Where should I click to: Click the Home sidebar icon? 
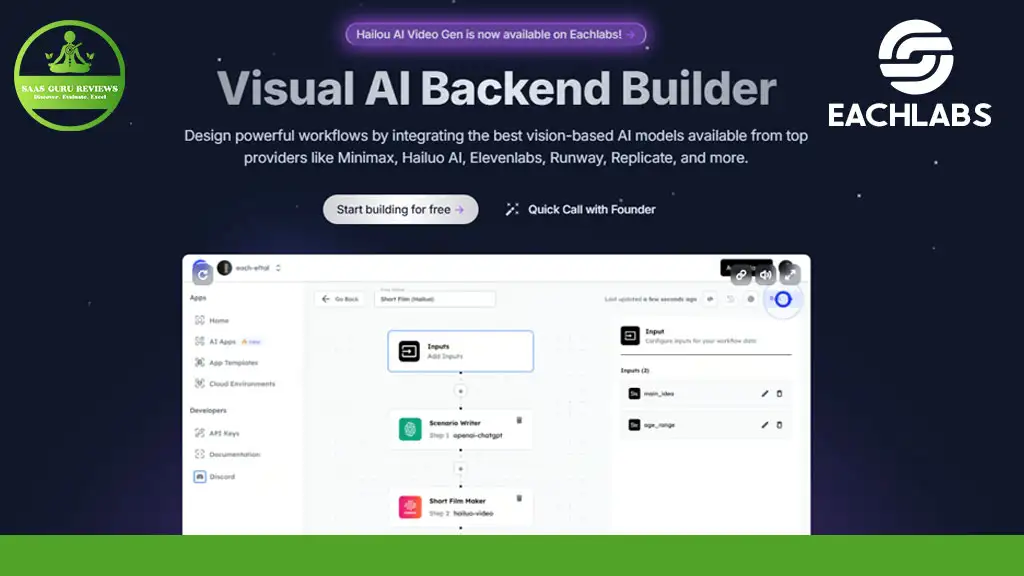click(x=200, y=320)
